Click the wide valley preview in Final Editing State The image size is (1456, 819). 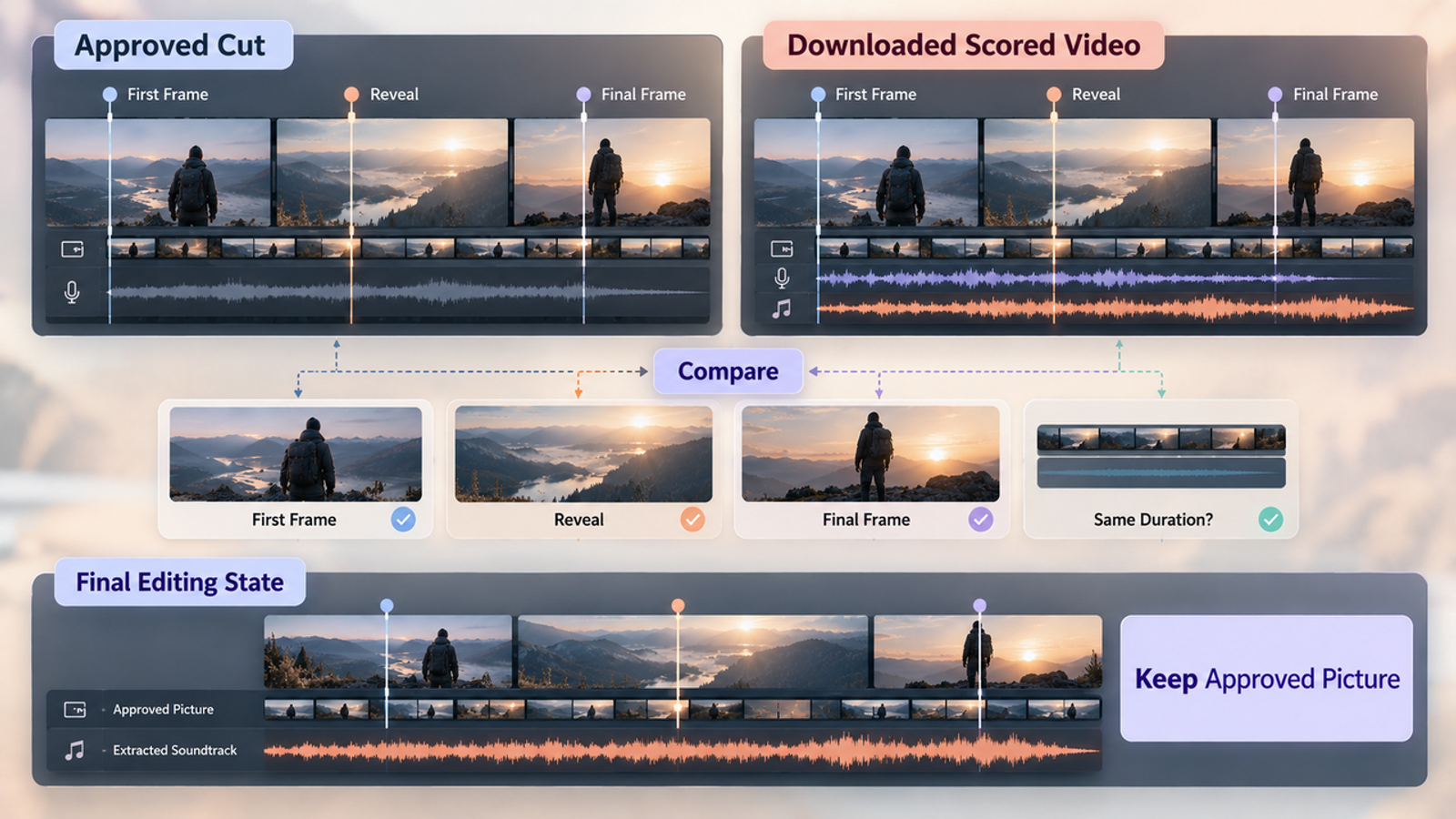coord(693,652)
